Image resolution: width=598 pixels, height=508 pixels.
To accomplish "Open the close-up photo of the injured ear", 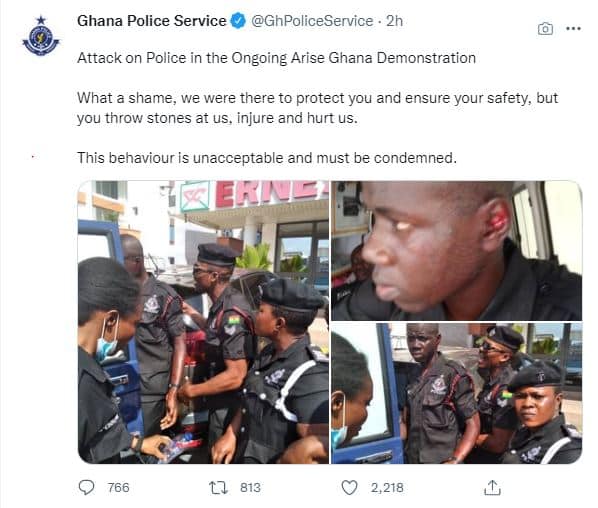I will click(x=457, y=251).
